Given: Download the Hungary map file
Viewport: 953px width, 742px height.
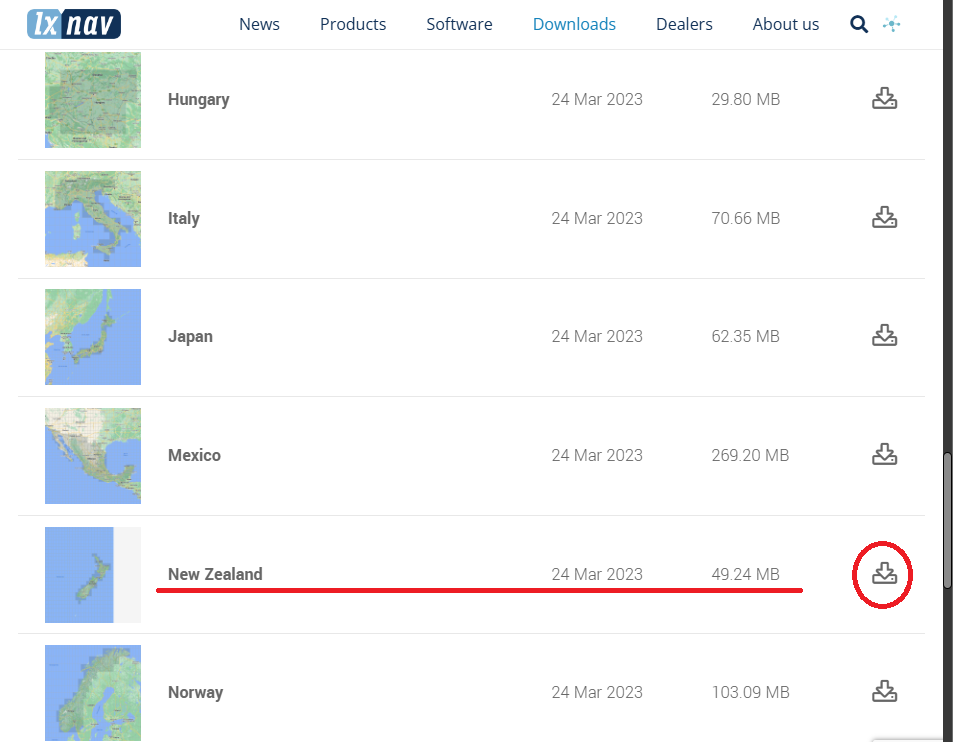Looking at the screenshot, I should [x=884, y=99].
